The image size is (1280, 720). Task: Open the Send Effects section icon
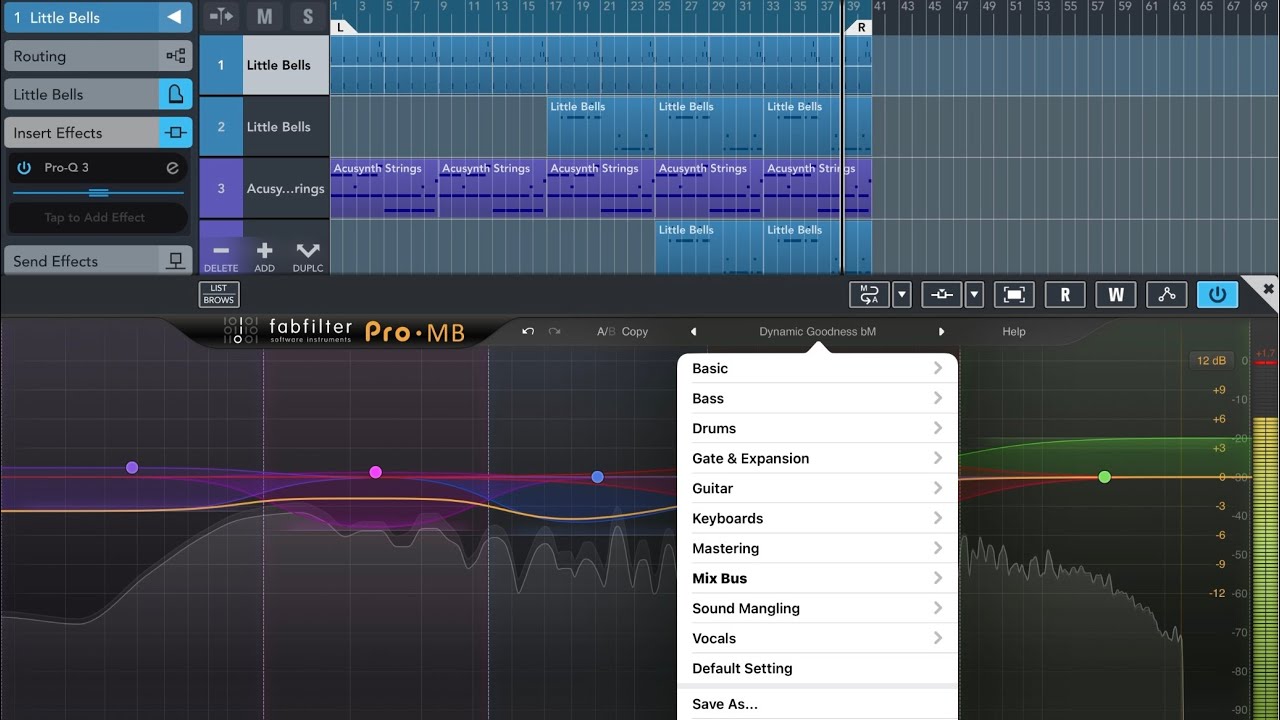pyautogui.click(x=175, y=261)
